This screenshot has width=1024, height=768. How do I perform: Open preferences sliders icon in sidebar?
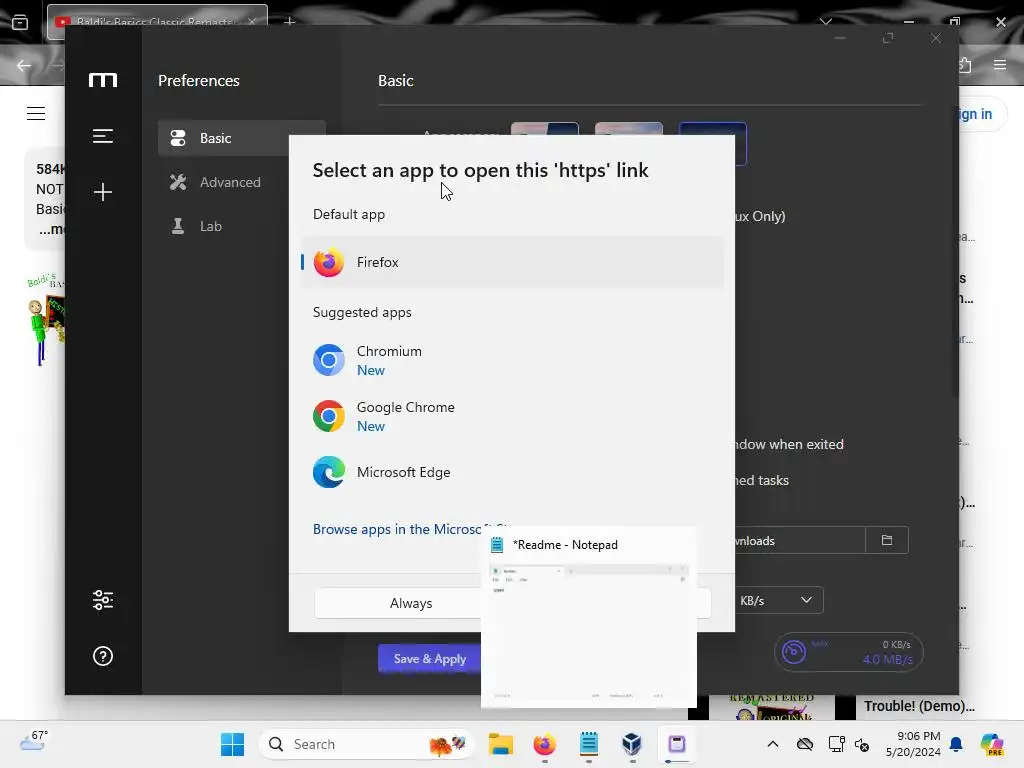pos(103,600)
